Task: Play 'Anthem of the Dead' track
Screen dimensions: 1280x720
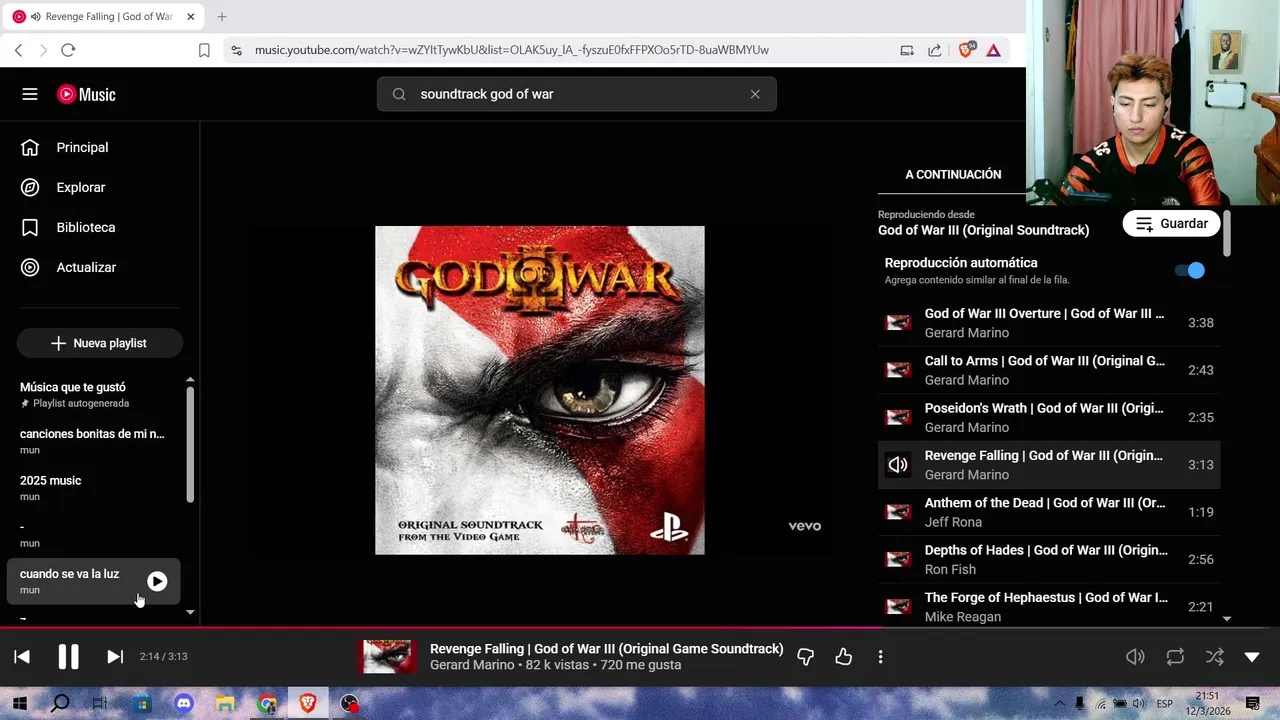Action: coord(1049,512)
